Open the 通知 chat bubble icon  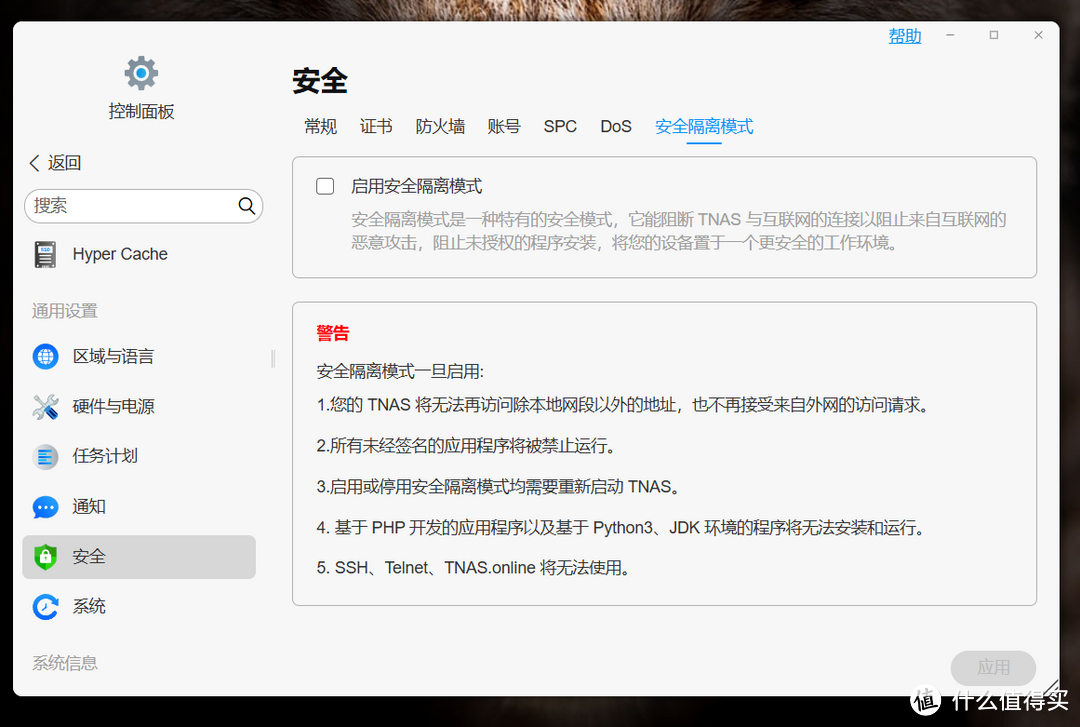[44, 507]
